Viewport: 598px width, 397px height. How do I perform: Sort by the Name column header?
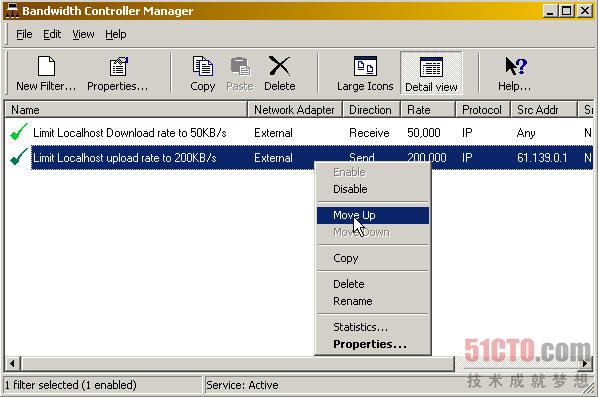pyautogui.click(x=126, y=110)
